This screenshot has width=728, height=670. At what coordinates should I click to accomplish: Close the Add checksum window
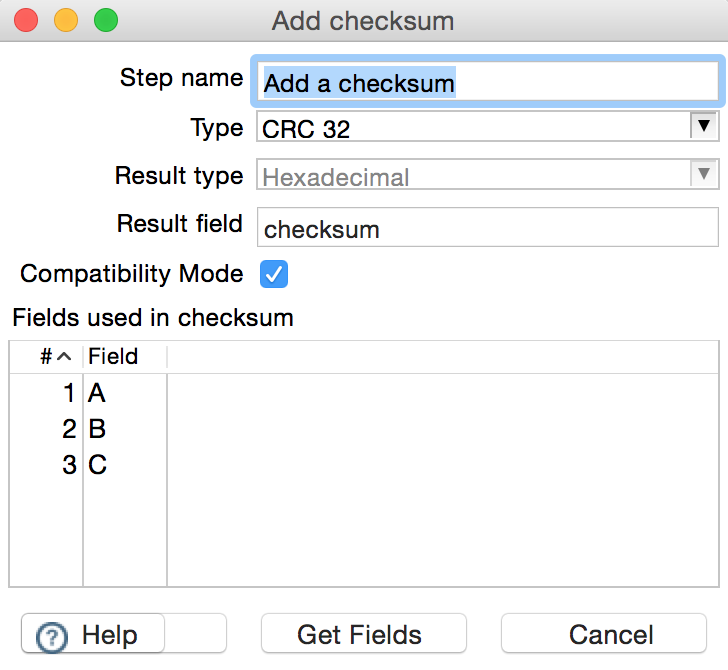26,20
